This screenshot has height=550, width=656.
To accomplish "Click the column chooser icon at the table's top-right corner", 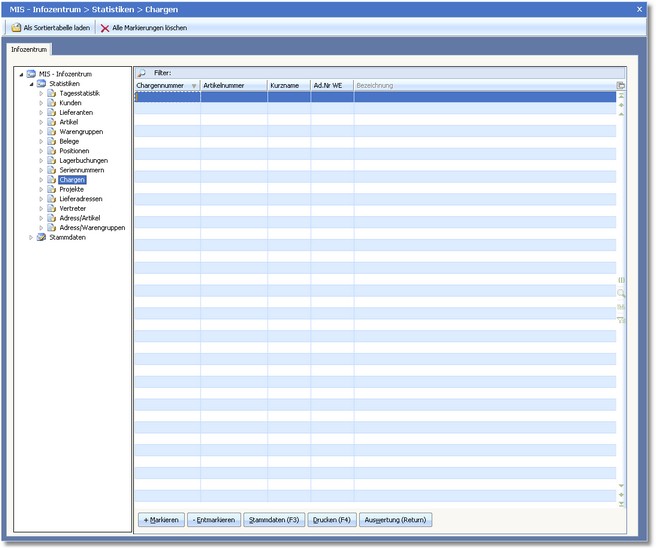I will (x=621, y=86).
